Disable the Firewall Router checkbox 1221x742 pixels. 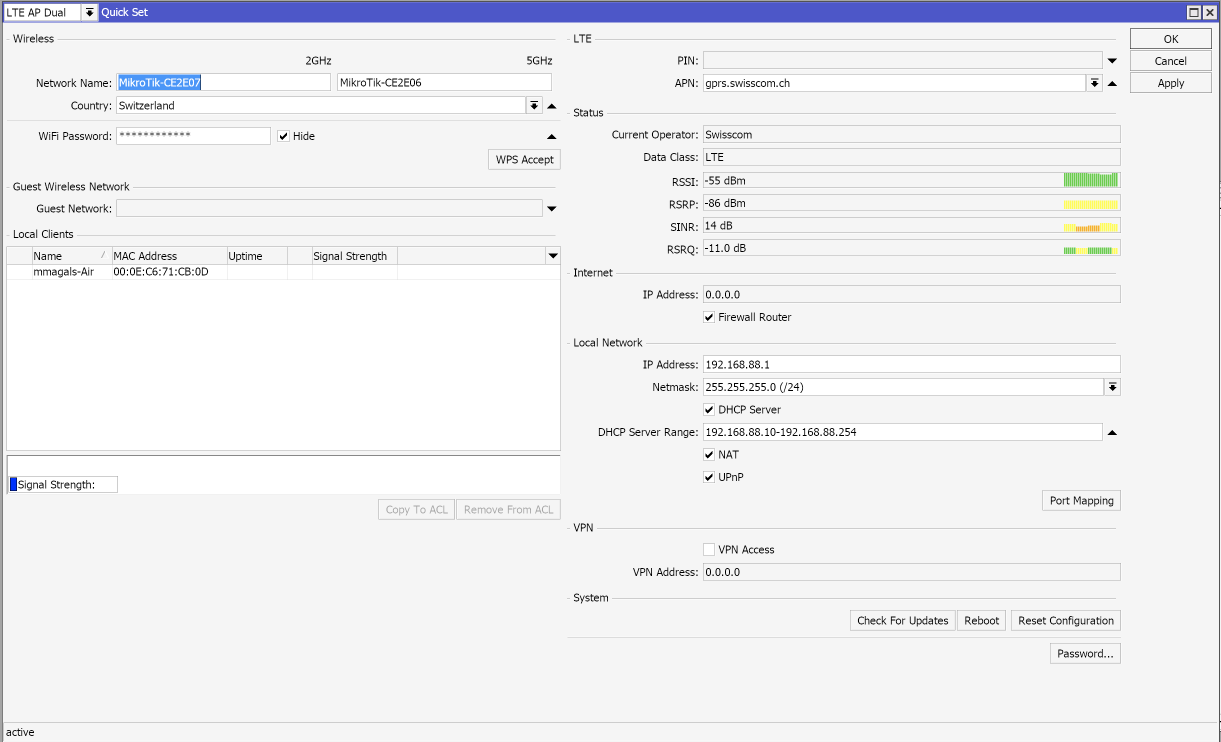(709, 317)
